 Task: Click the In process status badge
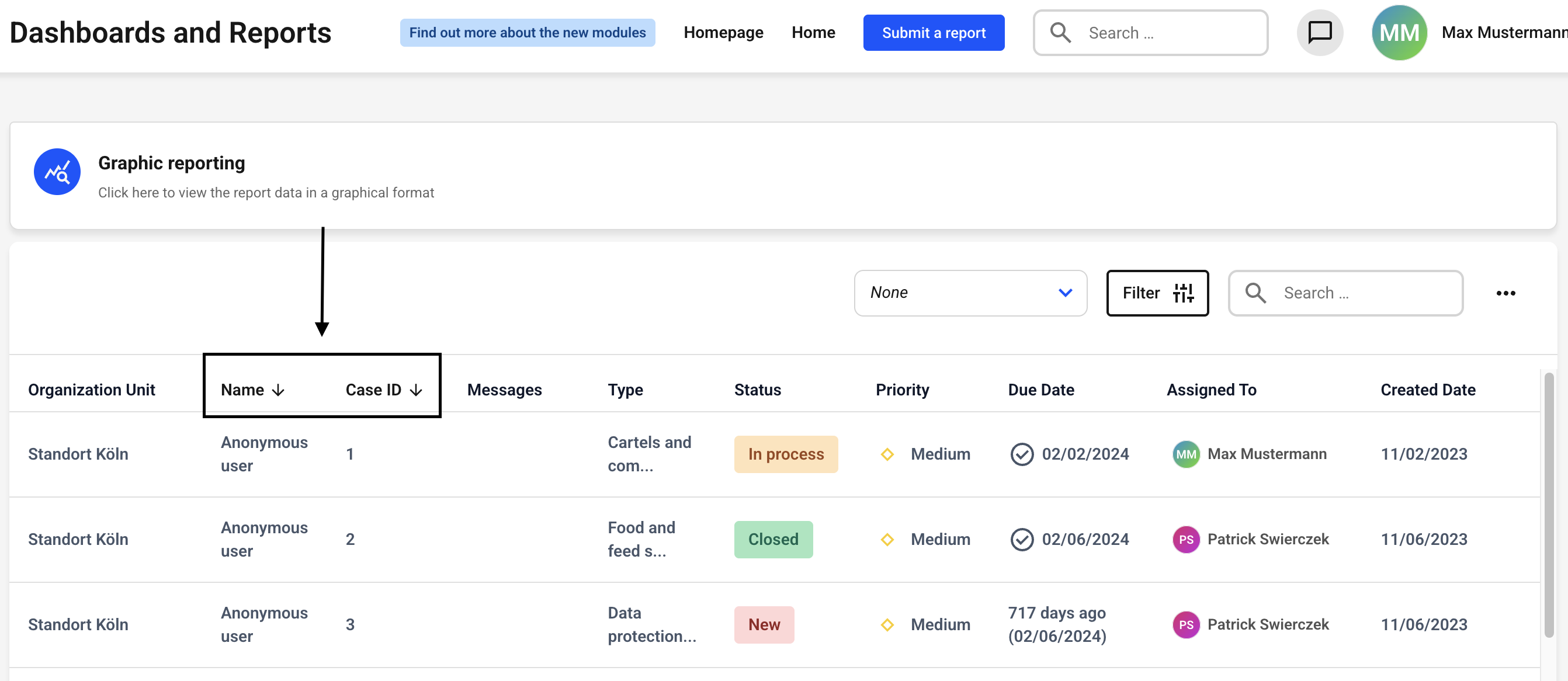785,454
